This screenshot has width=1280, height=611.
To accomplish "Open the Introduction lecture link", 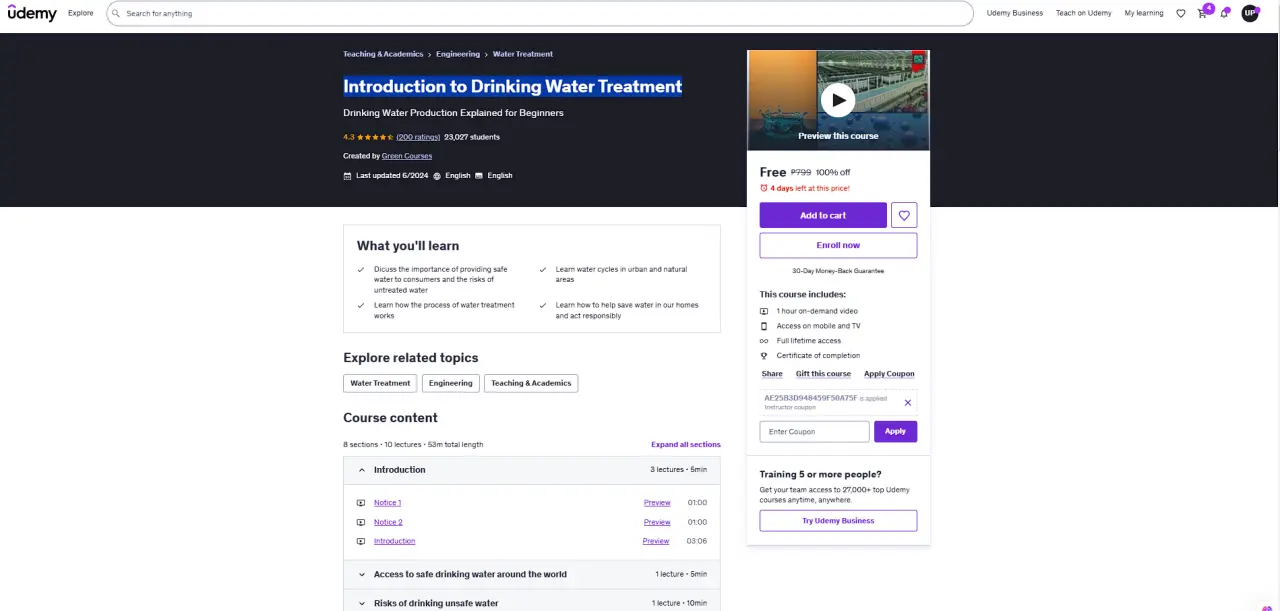I will tap(394, 541).
